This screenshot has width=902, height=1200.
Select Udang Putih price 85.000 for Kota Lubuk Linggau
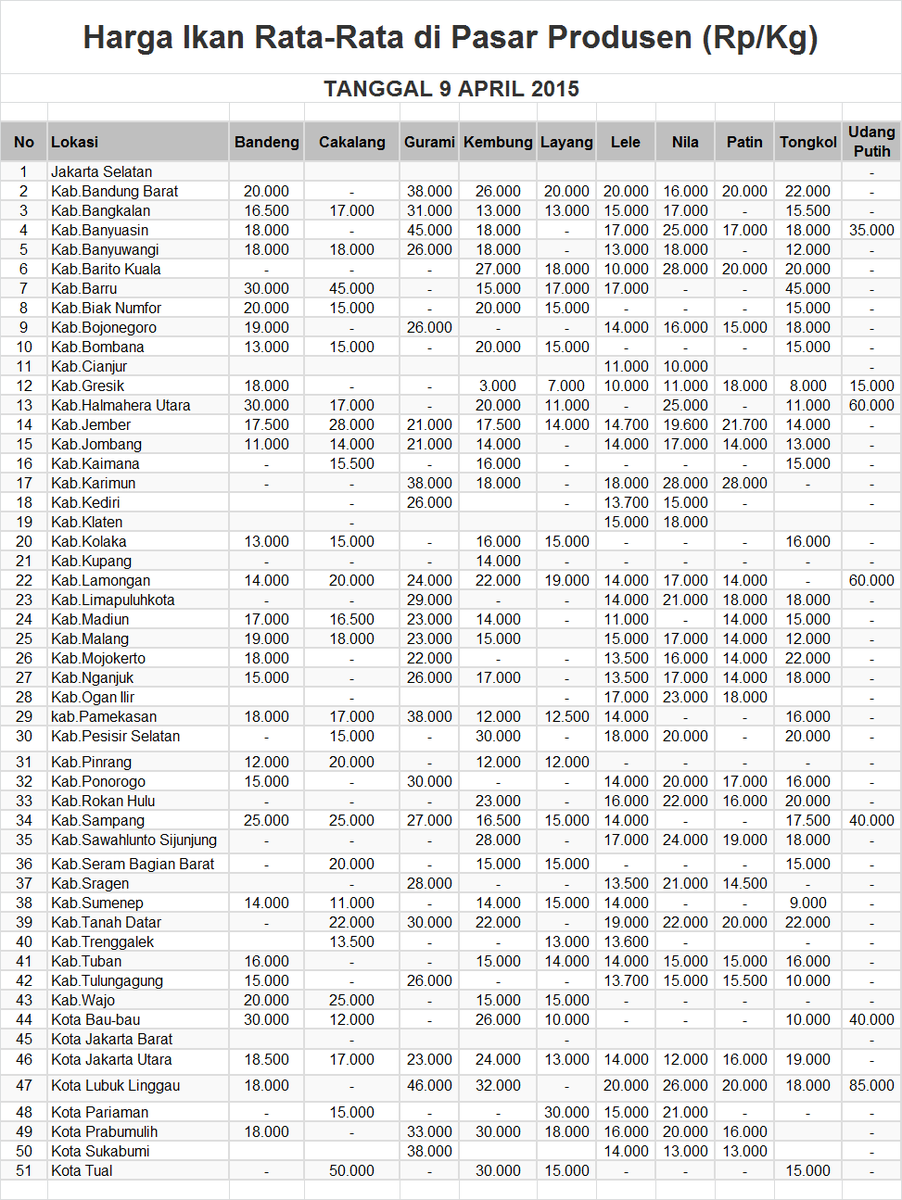[872, 1086]
